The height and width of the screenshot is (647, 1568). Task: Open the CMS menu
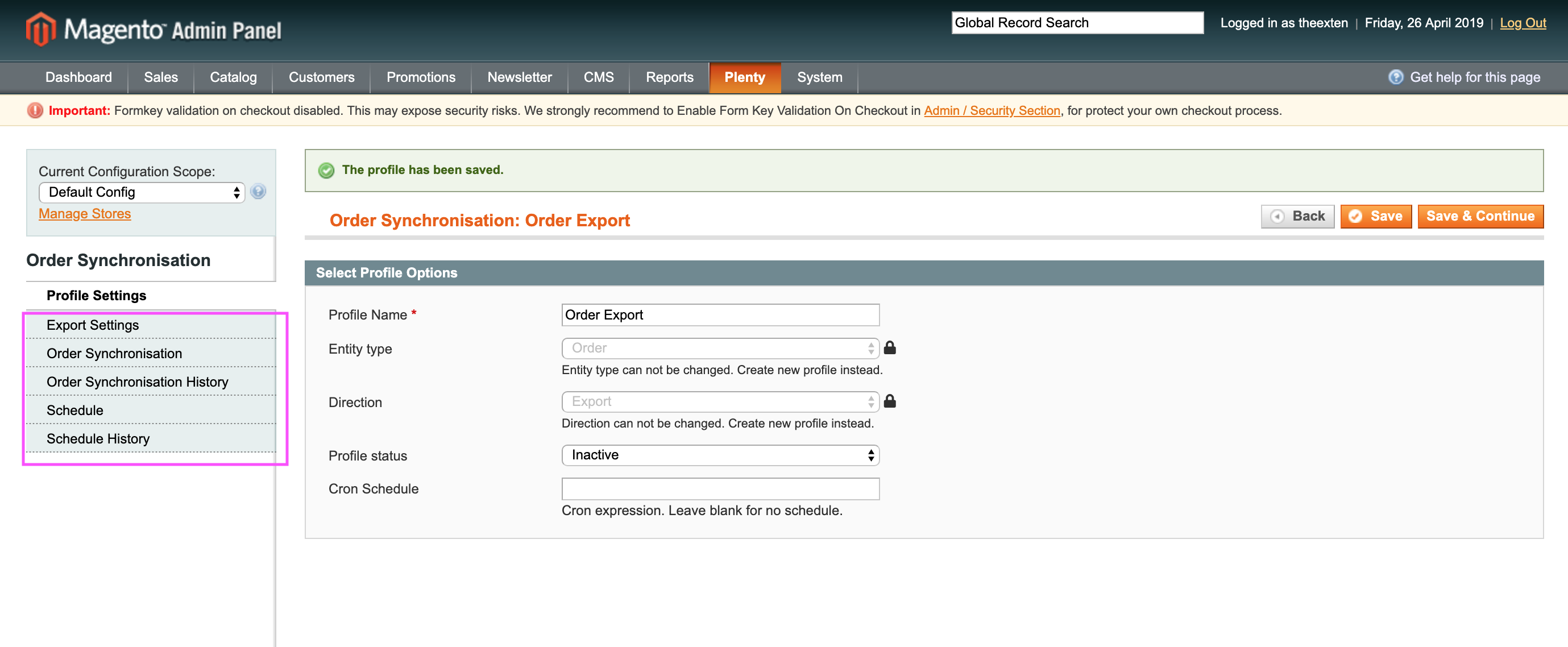[x=598, y=77]
